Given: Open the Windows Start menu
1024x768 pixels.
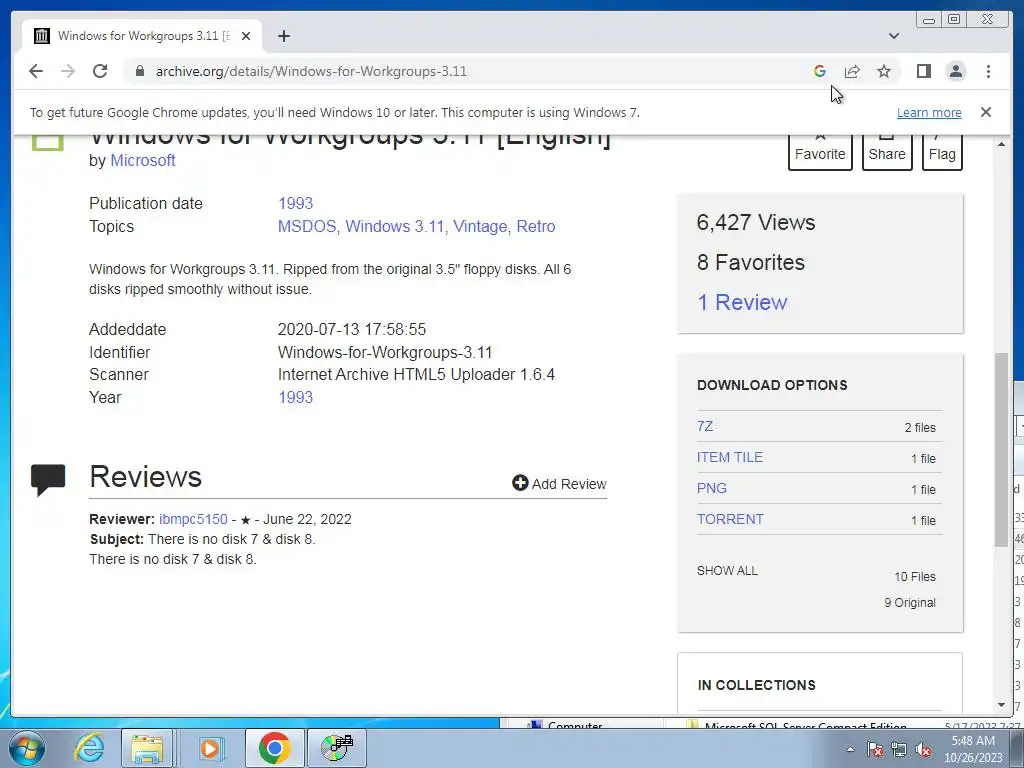Looking at the screenshot, I should point(26,748).
